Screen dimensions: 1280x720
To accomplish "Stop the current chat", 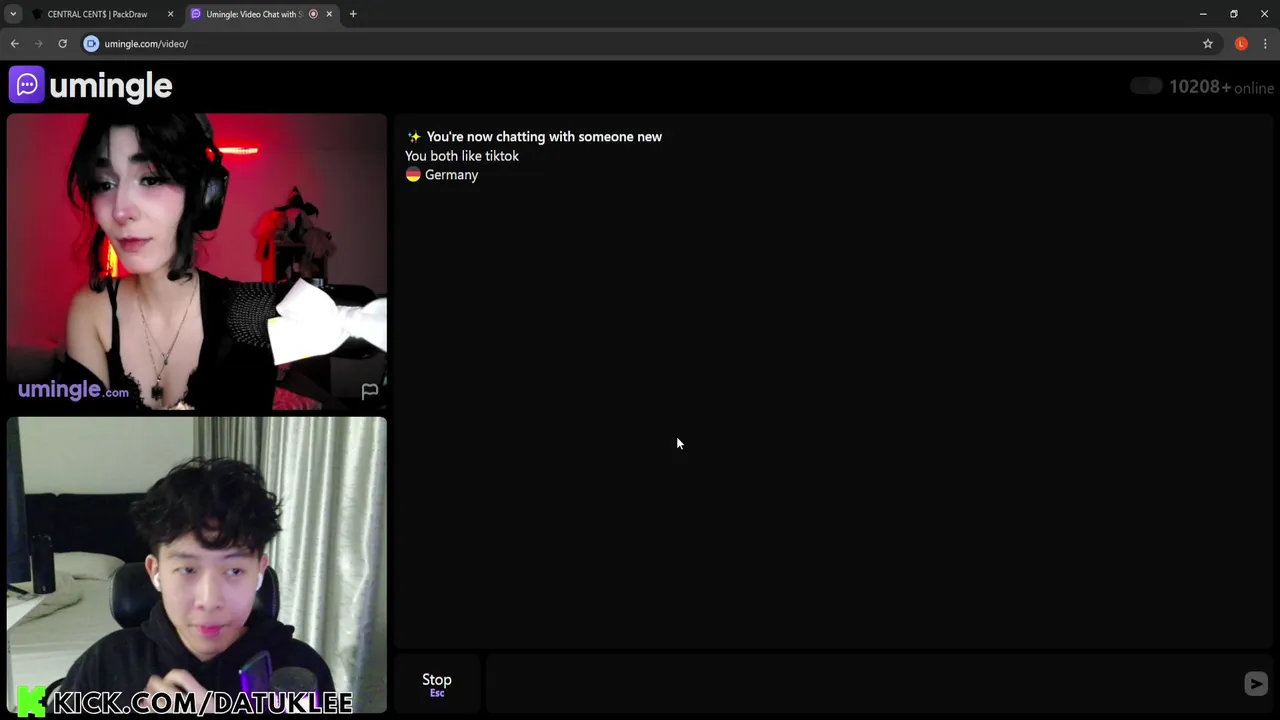I will [437, 684].
